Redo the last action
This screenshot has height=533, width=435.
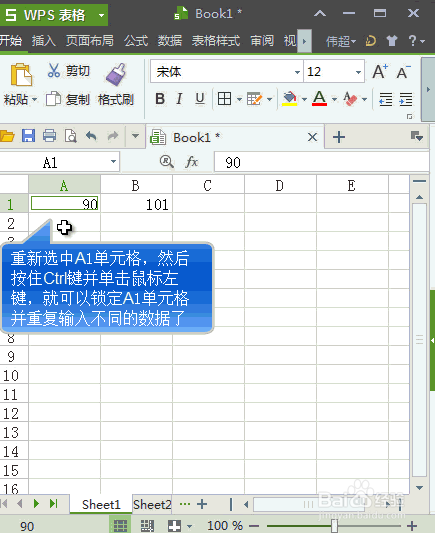[x=113, y=136]
